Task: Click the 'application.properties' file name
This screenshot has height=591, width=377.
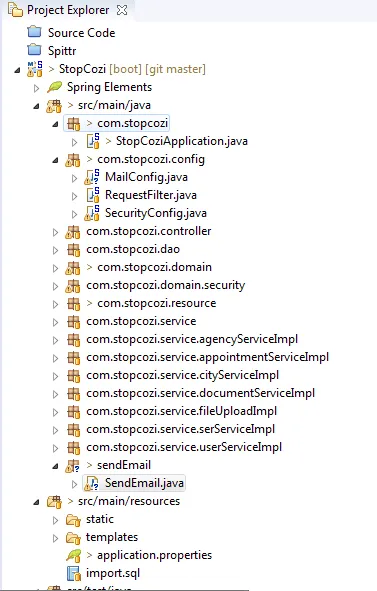Action: coord(155,555)
